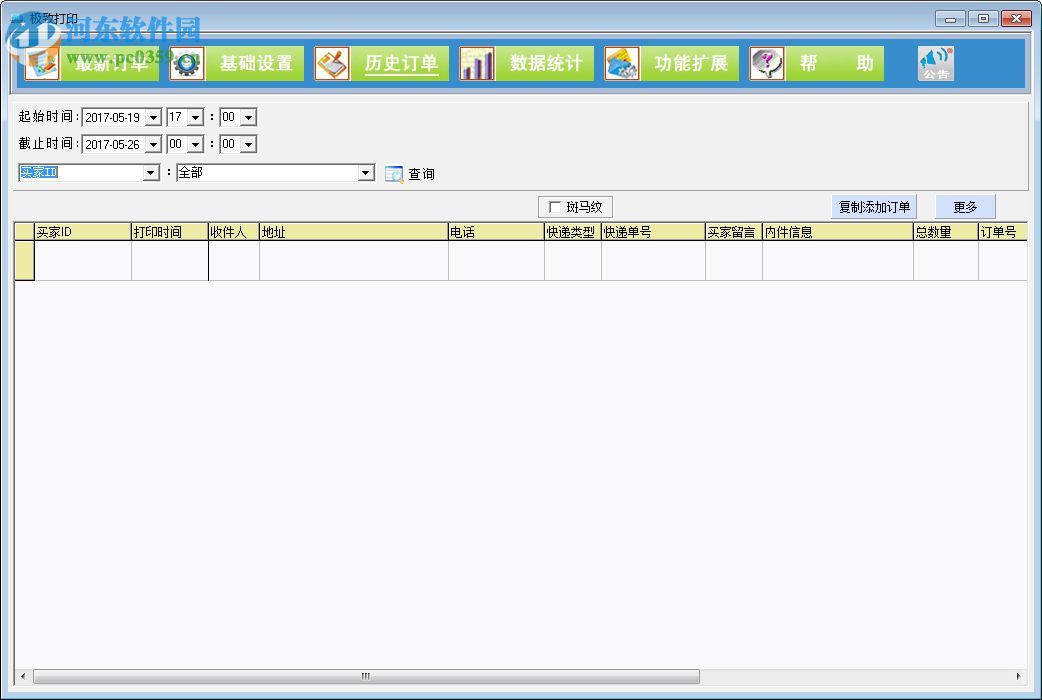Click the 快递单号 column header

tap(653, 232)
